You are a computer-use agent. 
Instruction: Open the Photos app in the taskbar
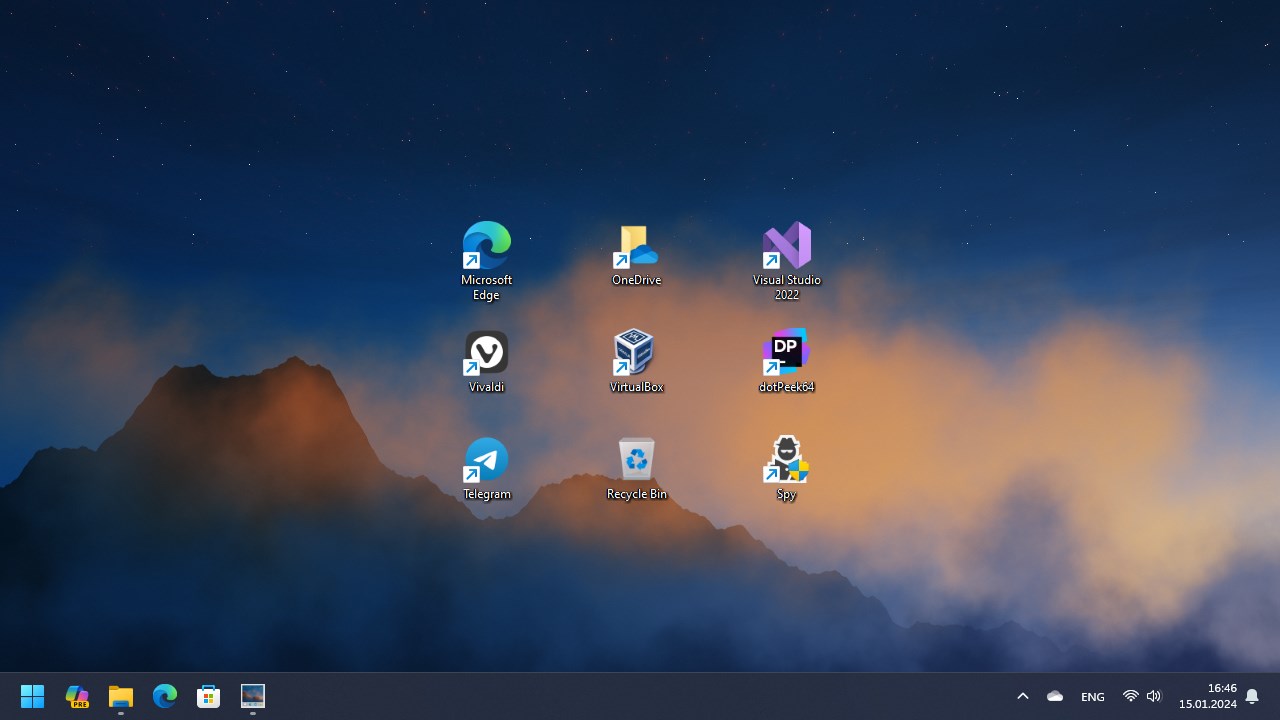pyautogui.click(x=253, y=696)
